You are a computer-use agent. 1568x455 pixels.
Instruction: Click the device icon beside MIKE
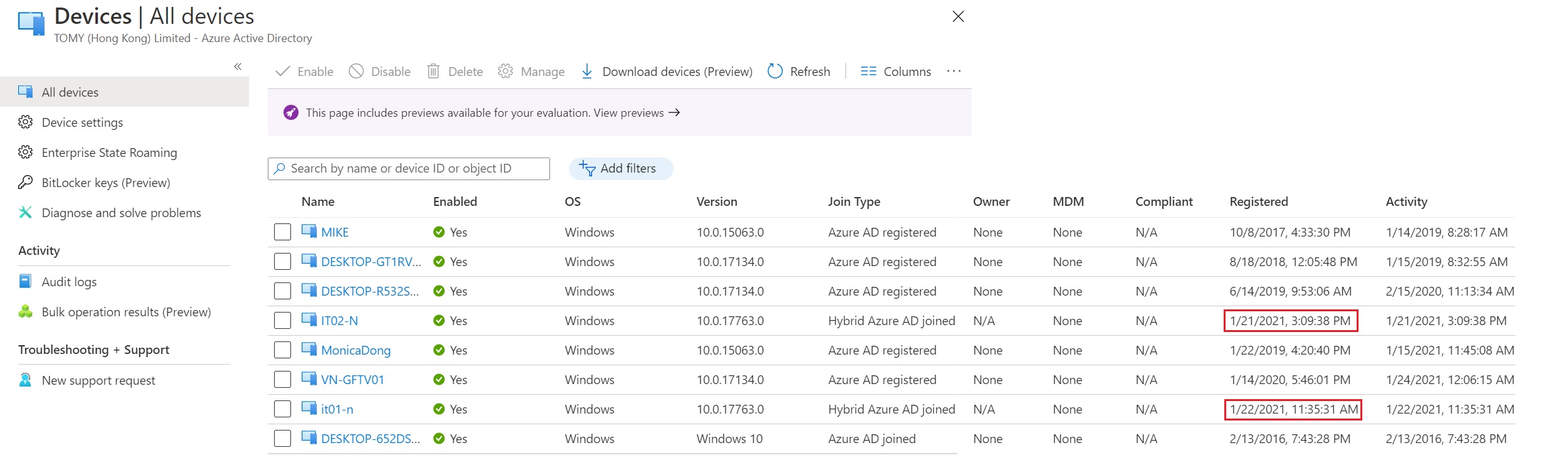(x=309, y=231)
